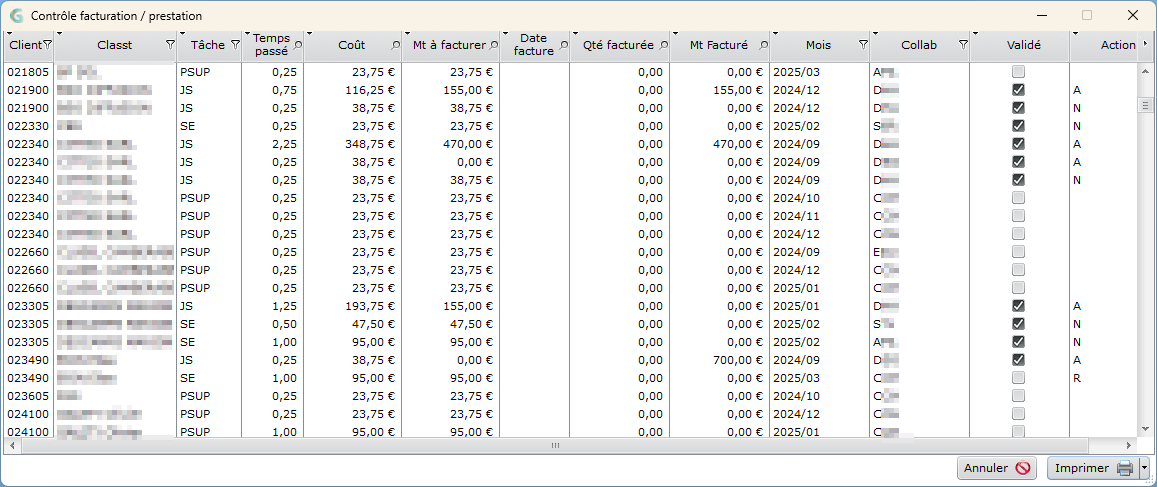Tick Validé on the 022660 row for 2025/01
This screenshot has width=1157, height=487.
1018,287
